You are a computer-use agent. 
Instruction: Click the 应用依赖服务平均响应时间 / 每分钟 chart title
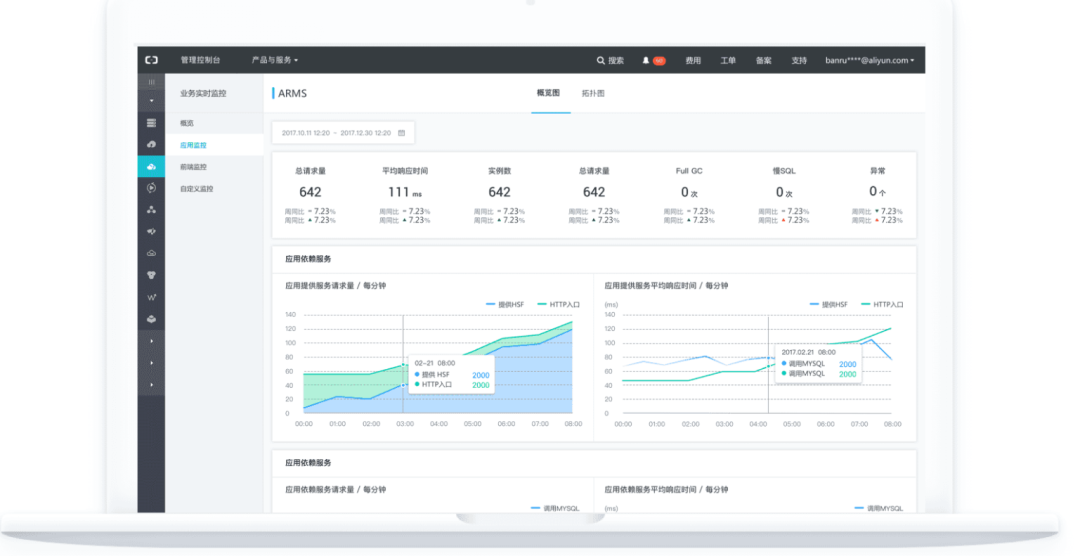point(666,490)
